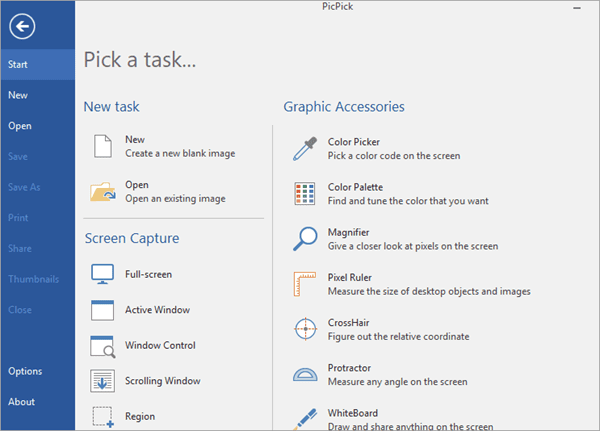Image resolution: width=600 pixels, height=431 pixels.
Task: Select Start in the sidebar
Action: pos(38,64)
